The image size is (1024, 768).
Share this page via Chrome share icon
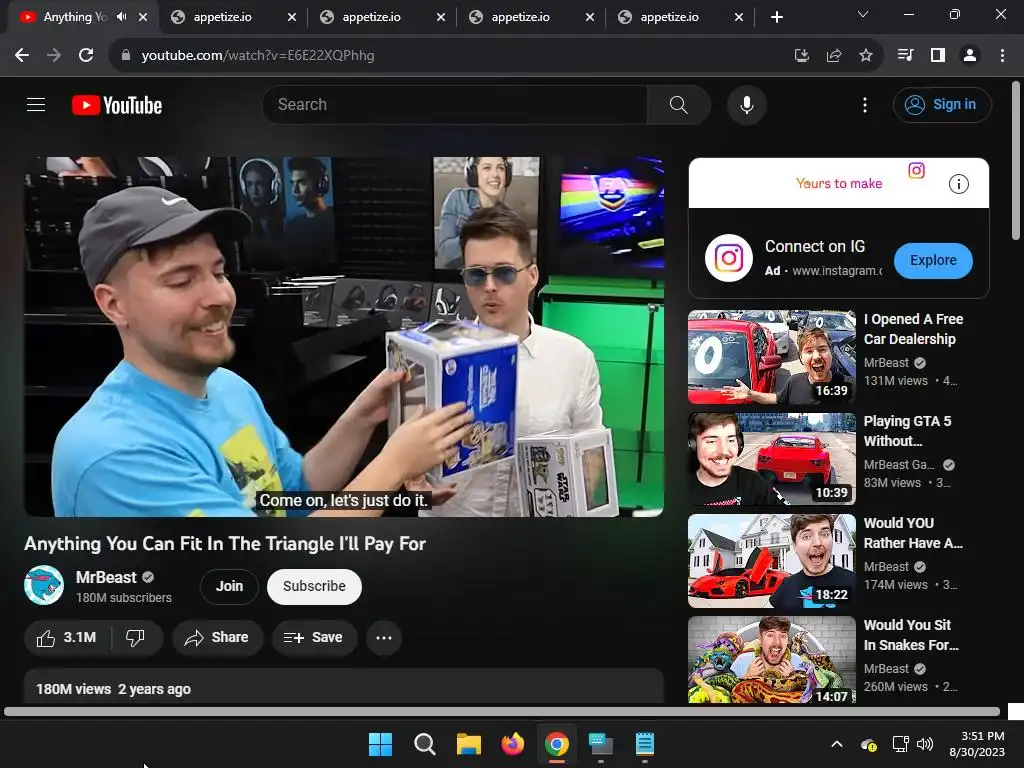click(833, 56)
